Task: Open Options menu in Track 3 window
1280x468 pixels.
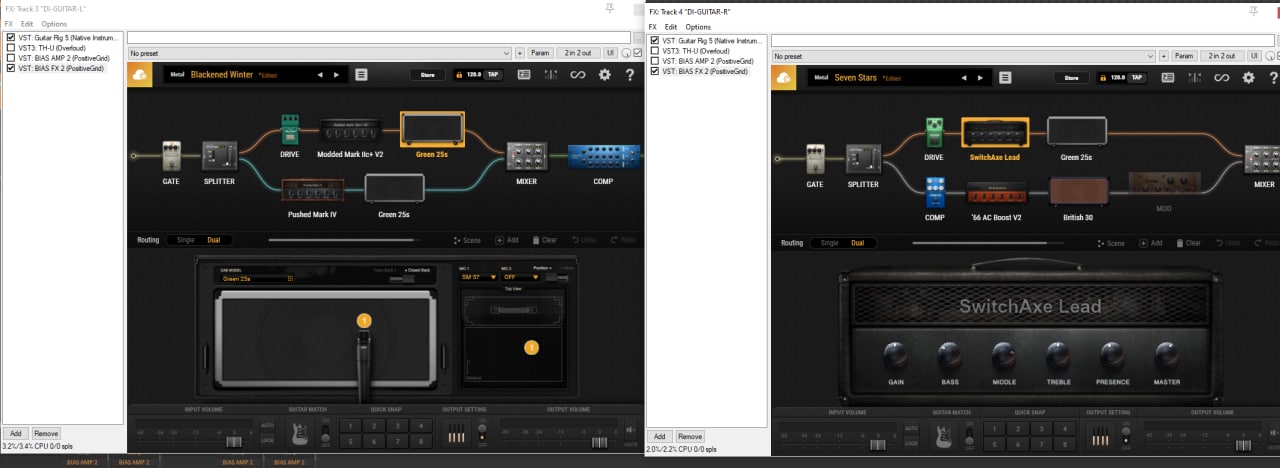Action: [54, 23]
